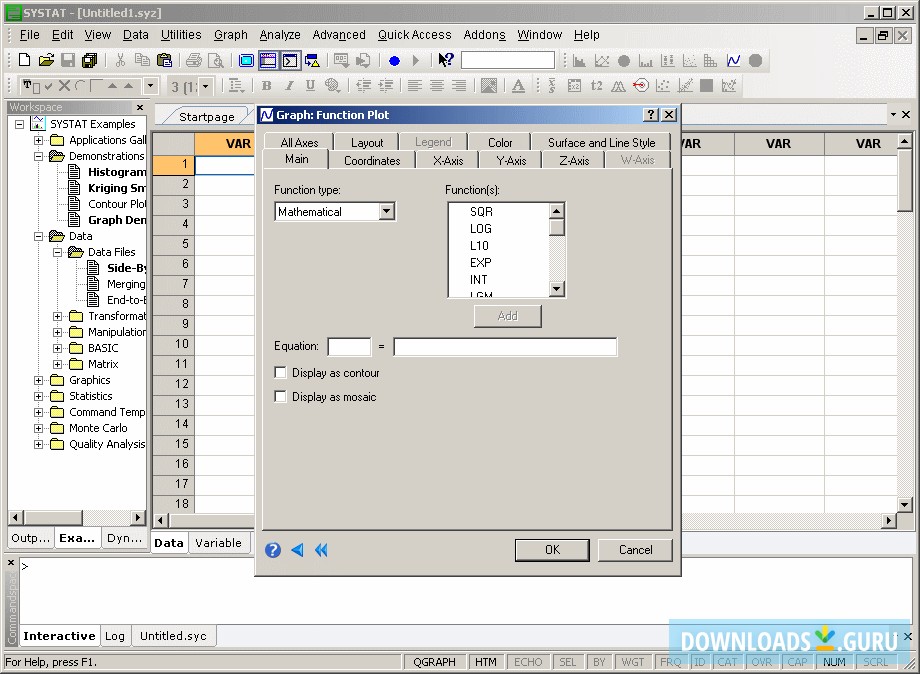Viewport: 920px width, 674px height.
Task: Click the Open folder toolbar icon
Action: point(46,61)
